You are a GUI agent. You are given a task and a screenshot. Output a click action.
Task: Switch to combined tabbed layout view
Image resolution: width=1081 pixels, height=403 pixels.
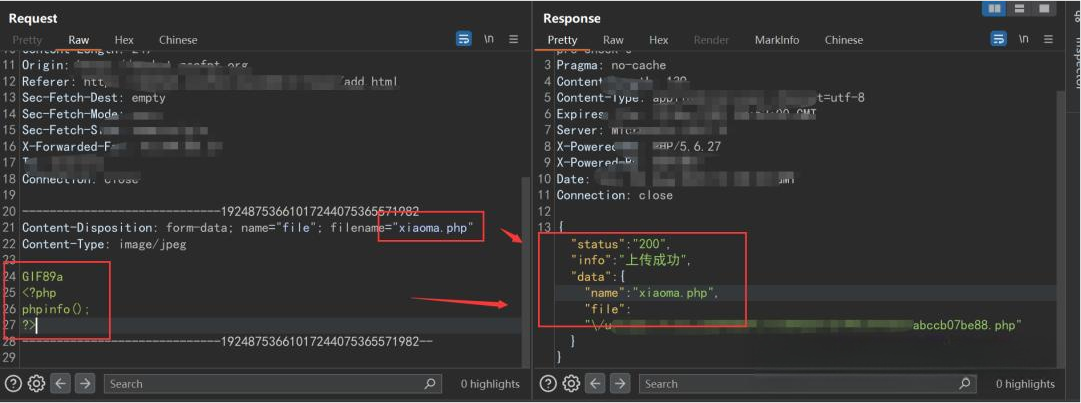coord(1044,9)
